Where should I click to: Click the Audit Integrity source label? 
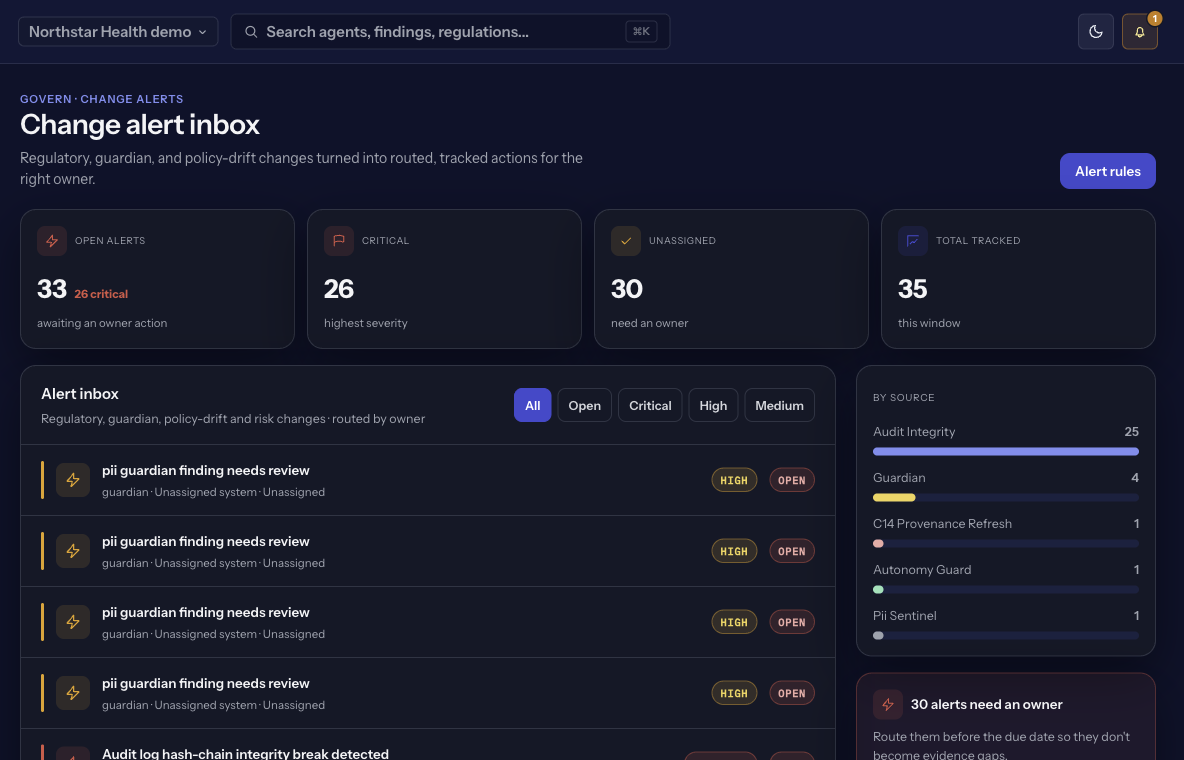[914, 432]
